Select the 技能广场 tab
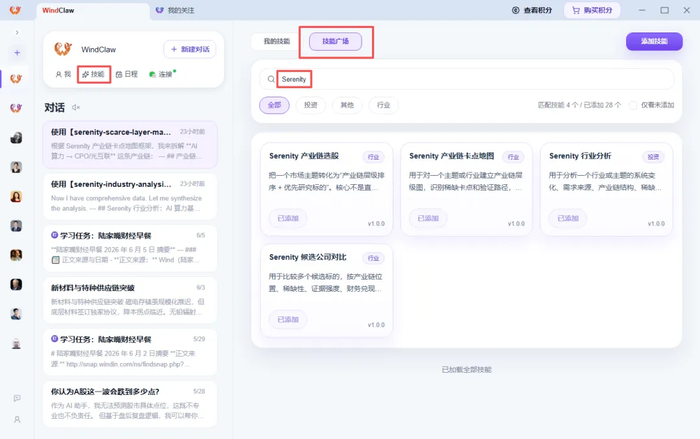 (x=335, y=41)
